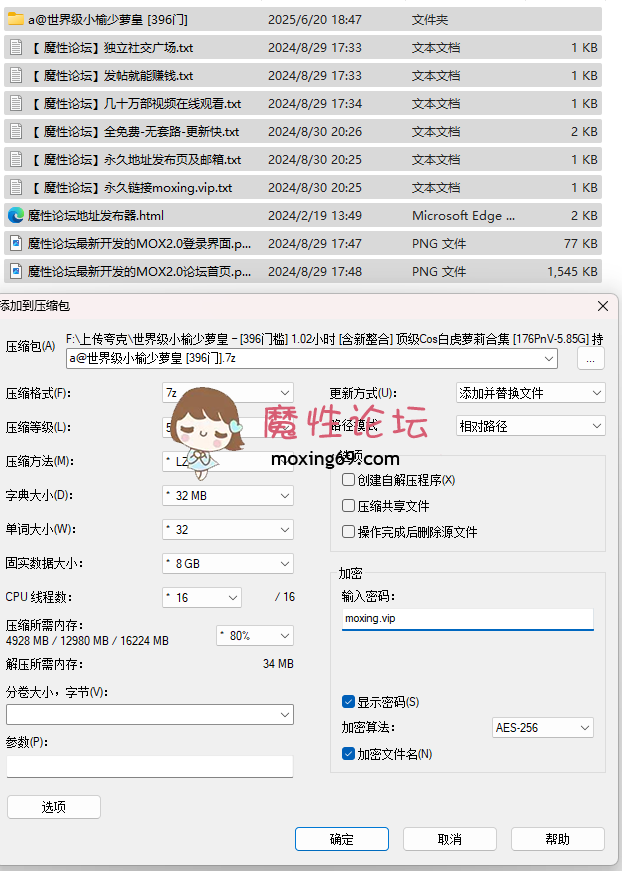Click the browse ... button for archive path
The height and width of the screenshot is (871, 622).
pos(591,359)
